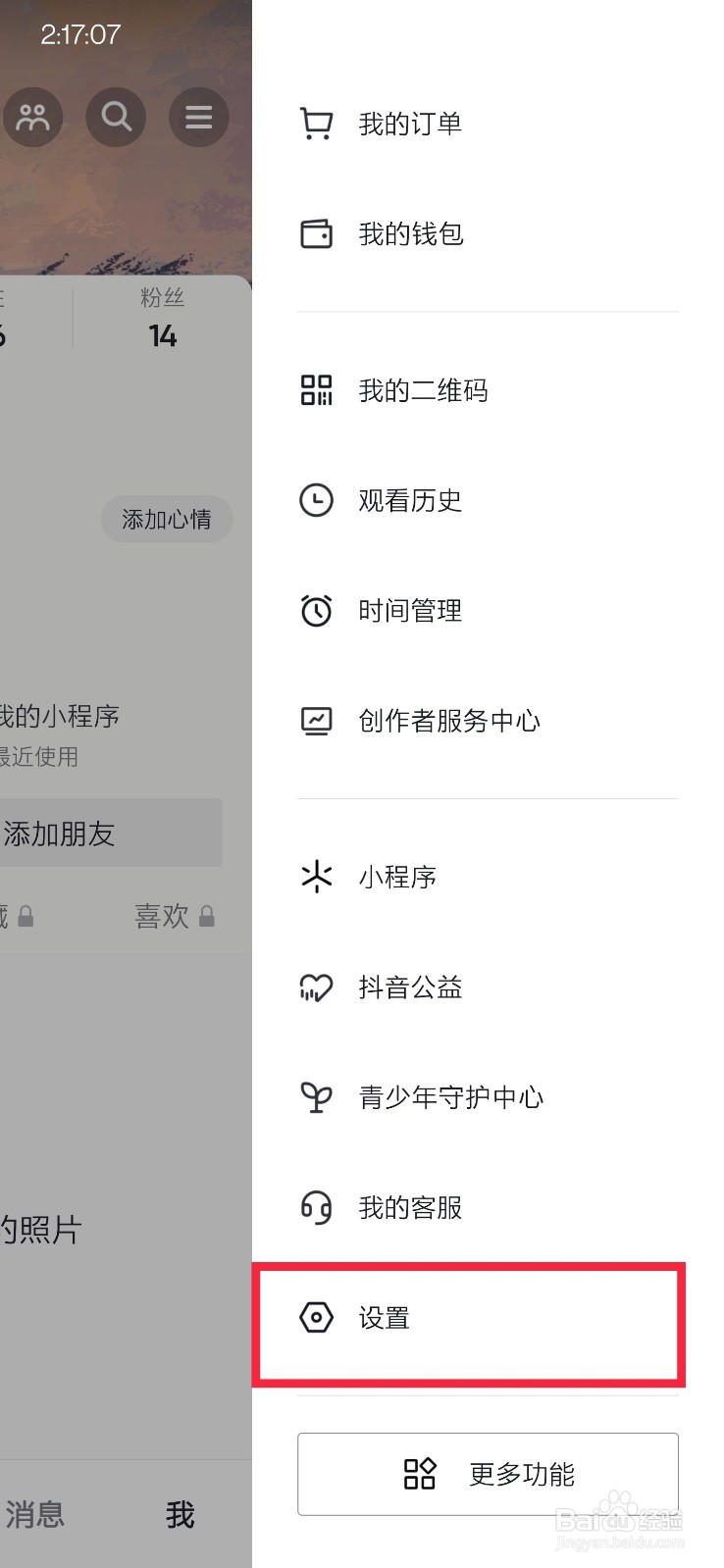Click the search magnifier icon
Image resolution: width=724 pixels, height=1568 pixels.
point(116,117)
